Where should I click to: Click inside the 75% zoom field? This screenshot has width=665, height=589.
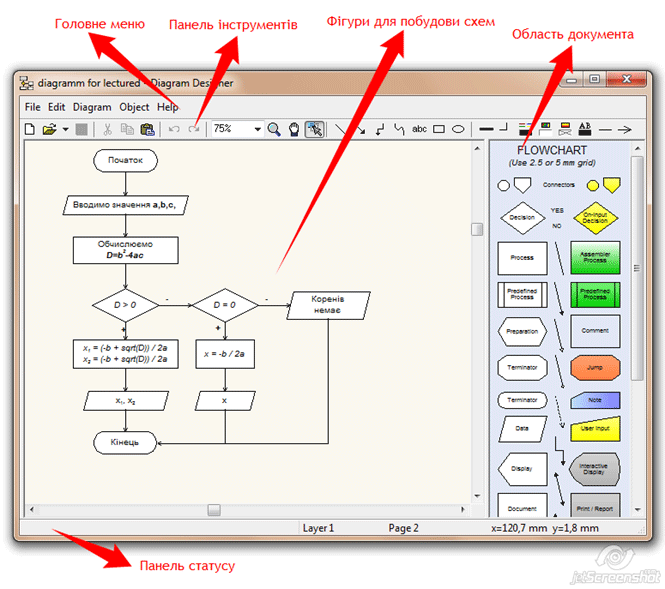232,128
